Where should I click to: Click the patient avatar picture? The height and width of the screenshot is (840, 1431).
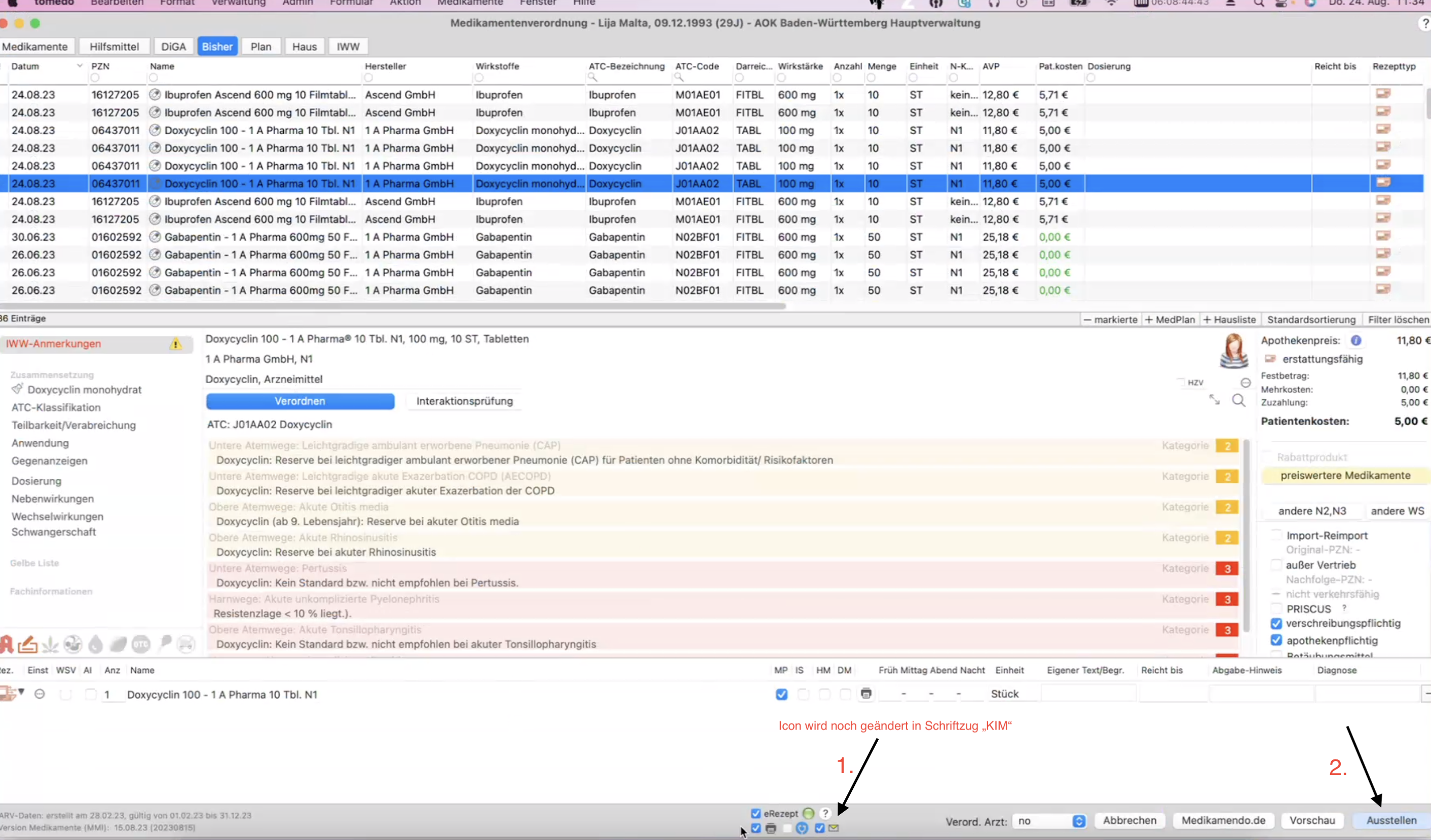(1233, 351)
